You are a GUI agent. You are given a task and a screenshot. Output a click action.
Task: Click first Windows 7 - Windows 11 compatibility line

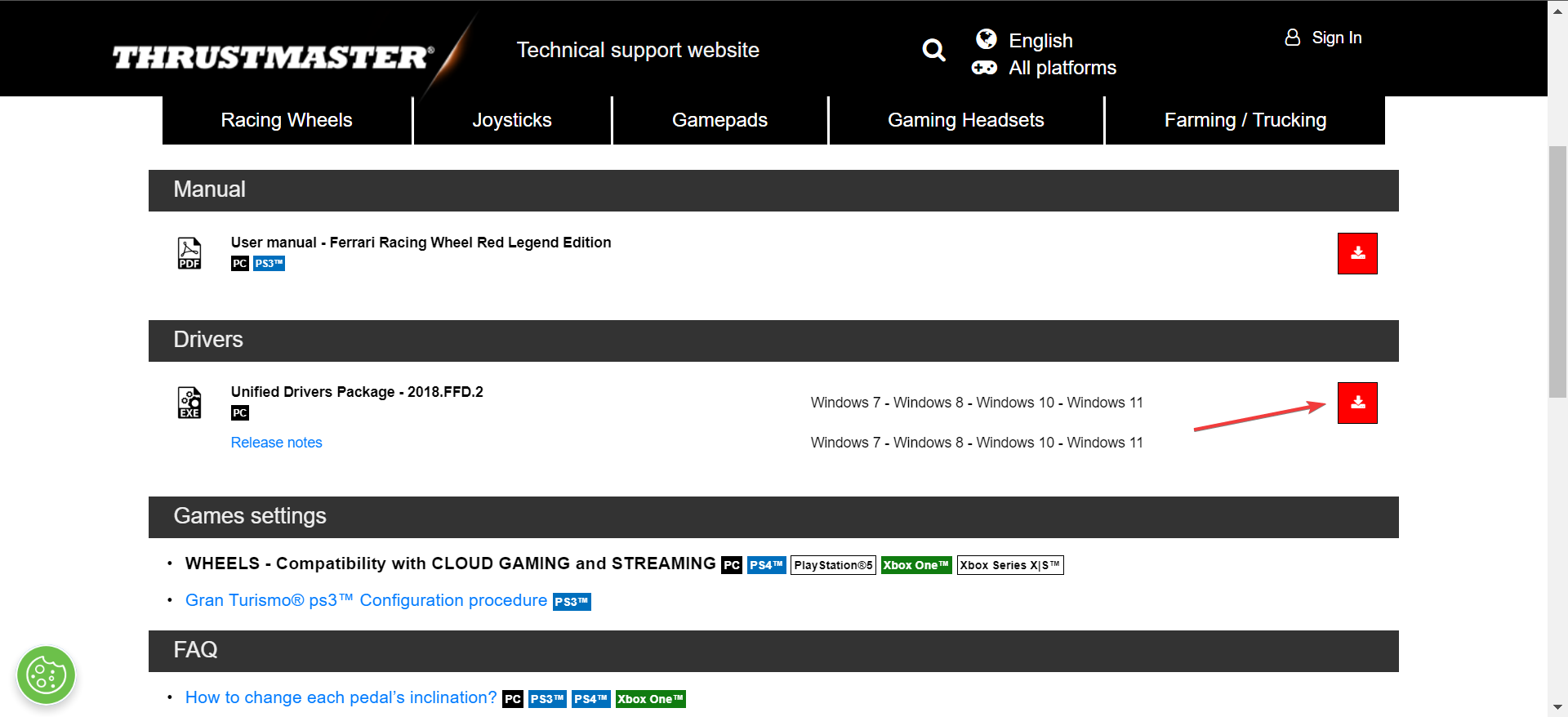(977, 403)
